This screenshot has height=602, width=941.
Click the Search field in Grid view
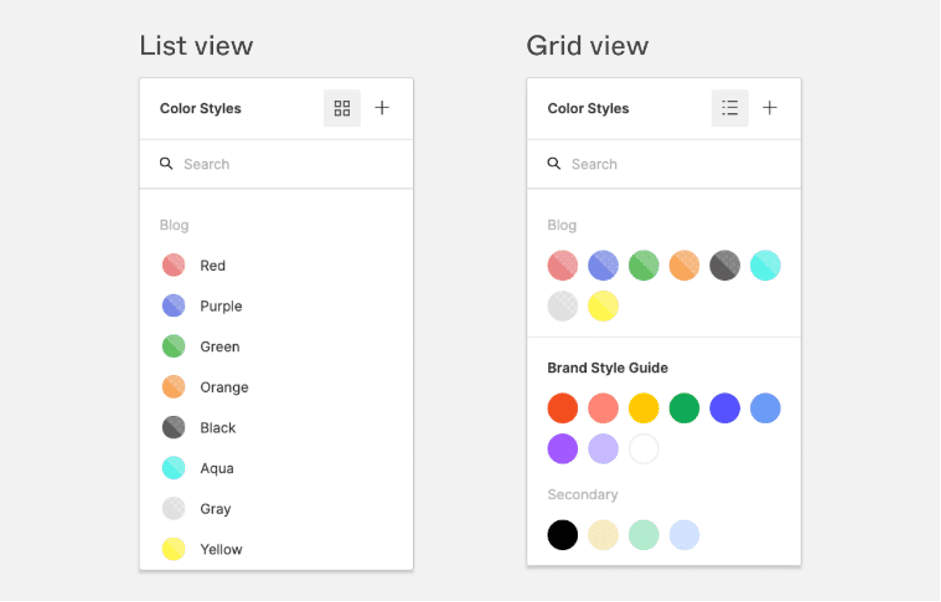tap(630, 163)
